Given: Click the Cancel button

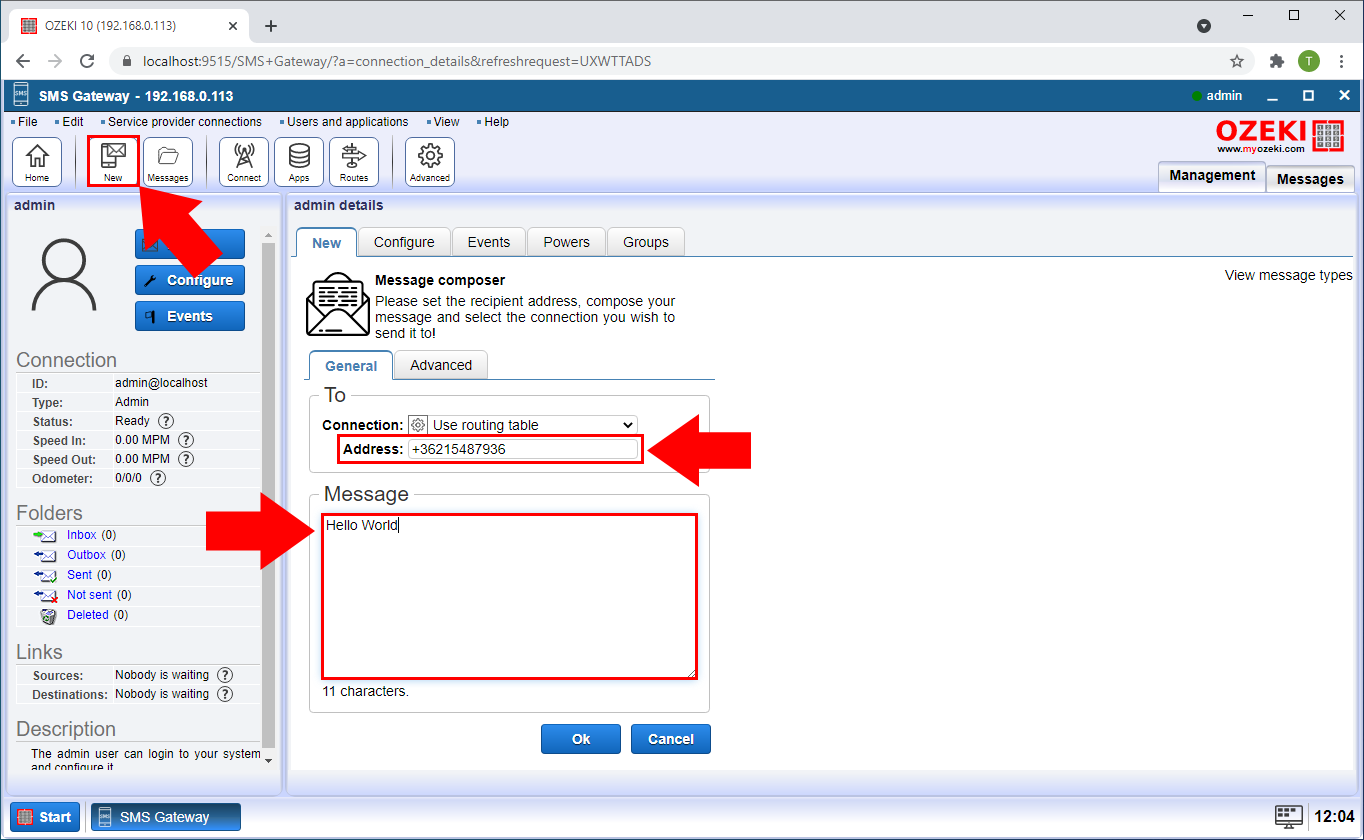Looking at the screenshot, I should [x=671, y=739].
